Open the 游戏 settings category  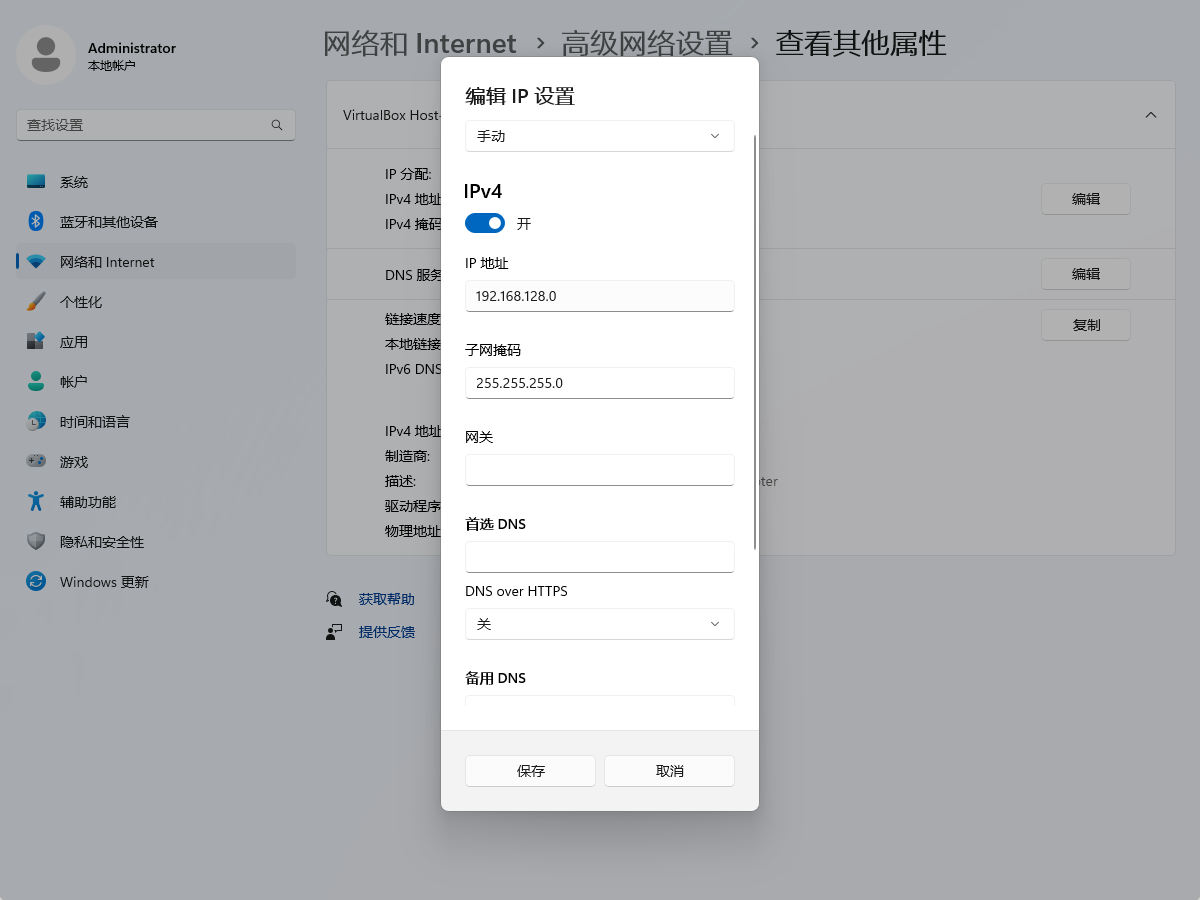pos(156,462)
